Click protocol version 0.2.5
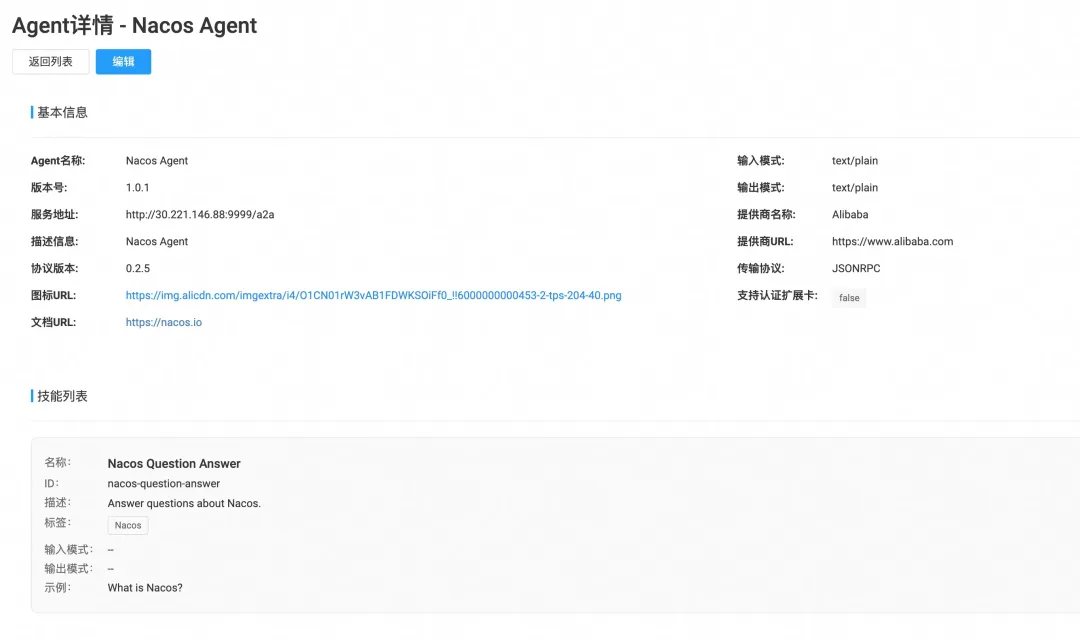The width and height of the screenshot is (1080, 641). [138, 269]
